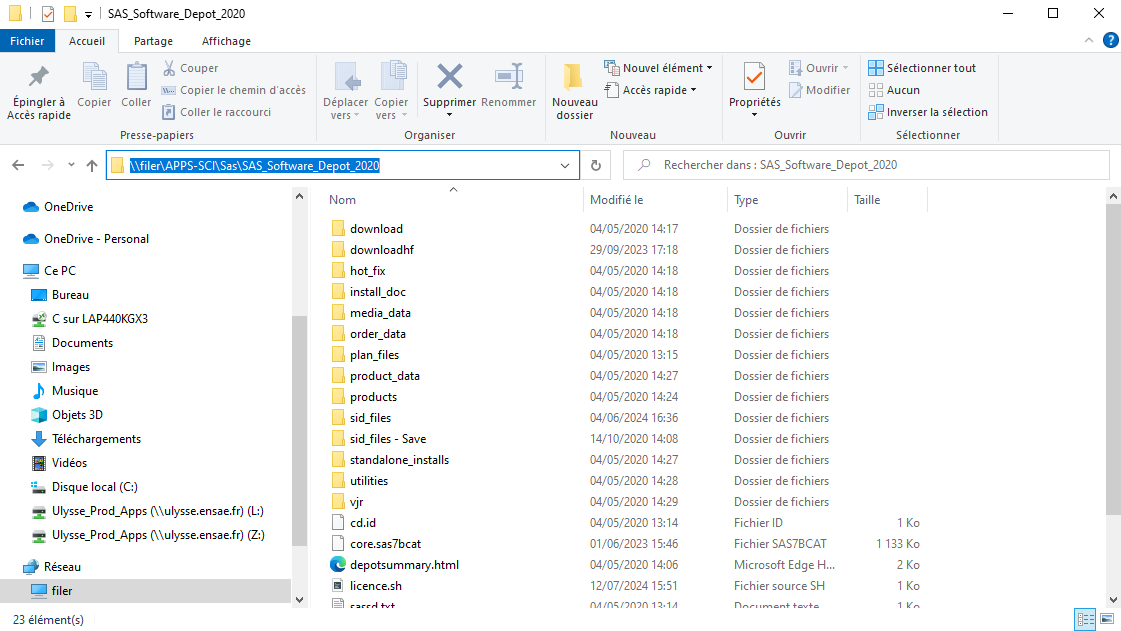Select licence.sh file icon
The width and height of the screenshot is (1121, 631).
click(338, 585)
